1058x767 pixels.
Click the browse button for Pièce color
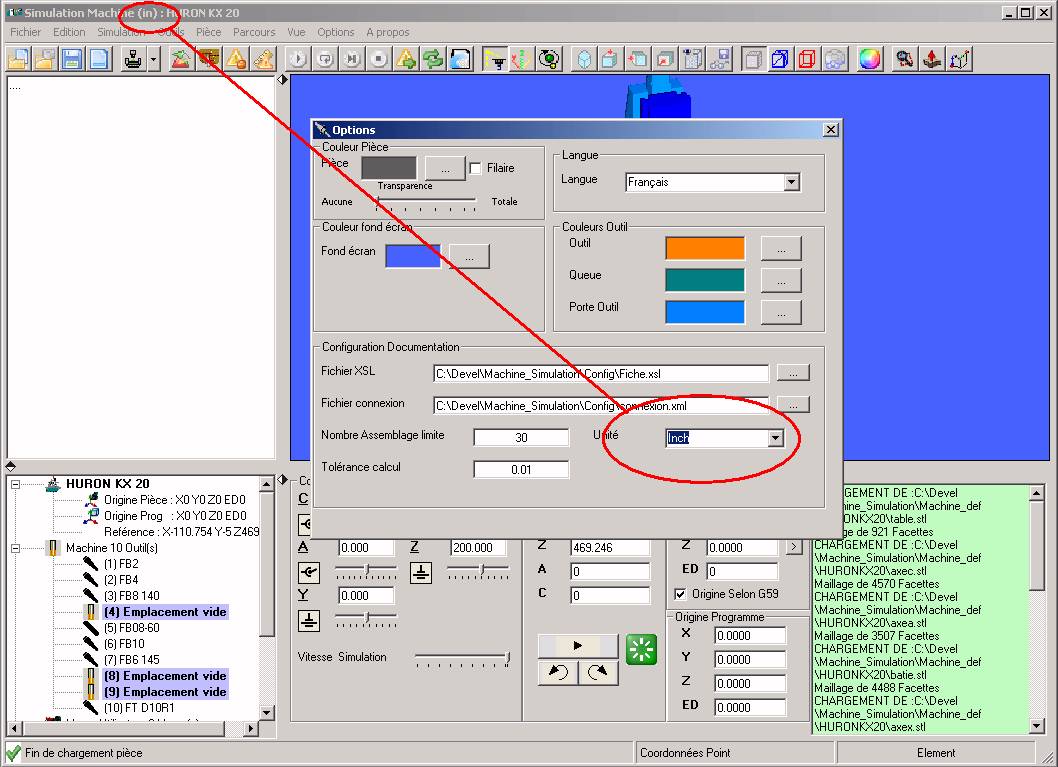(x=445, y=168)
